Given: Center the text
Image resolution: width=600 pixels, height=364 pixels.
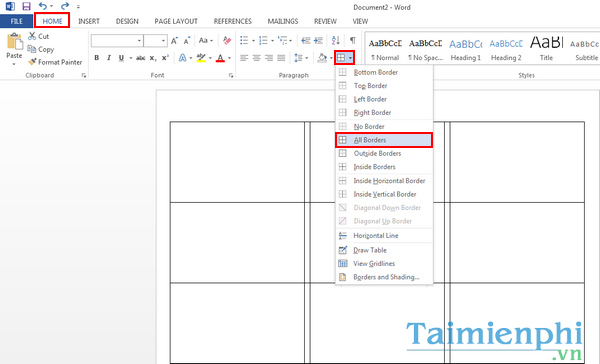Looking at the screenshot, I should pos(256,58).
